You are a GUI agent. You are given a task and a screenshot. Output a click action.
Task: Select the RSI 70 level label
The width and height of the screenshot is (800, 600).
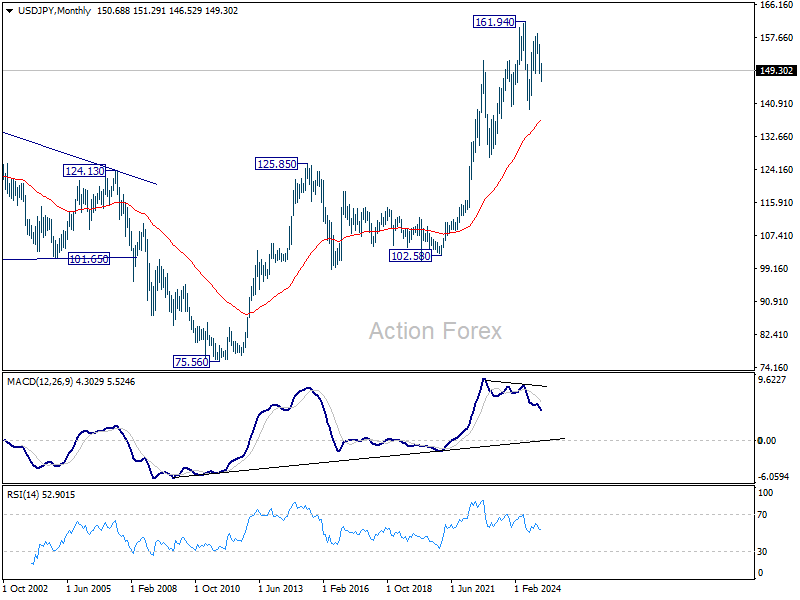pos(762,515)
